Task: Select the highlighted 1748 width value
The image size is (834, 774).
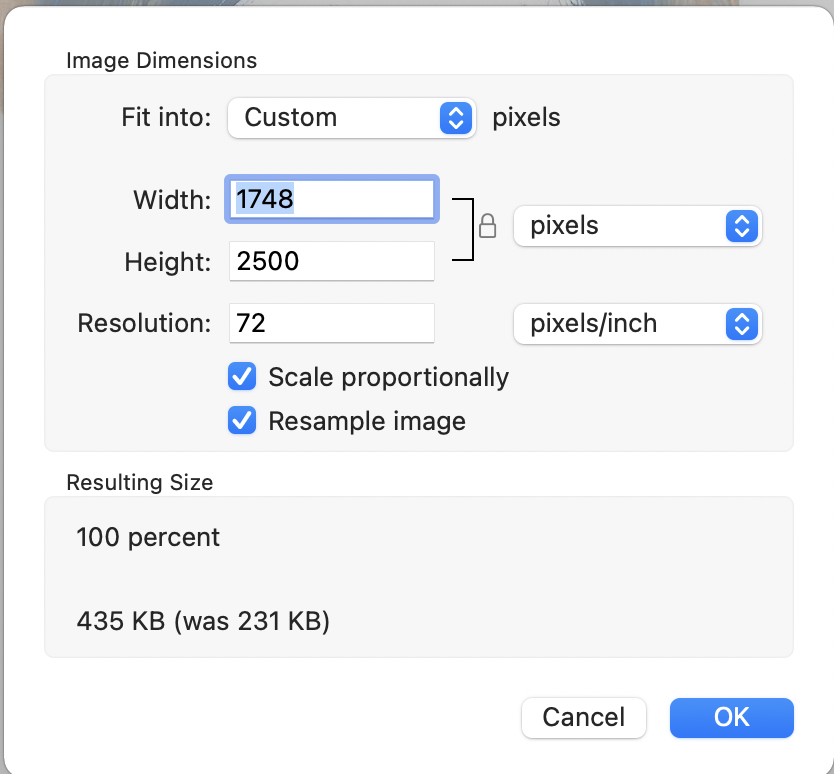Action: pyautogui.click(x=263, y=199)
